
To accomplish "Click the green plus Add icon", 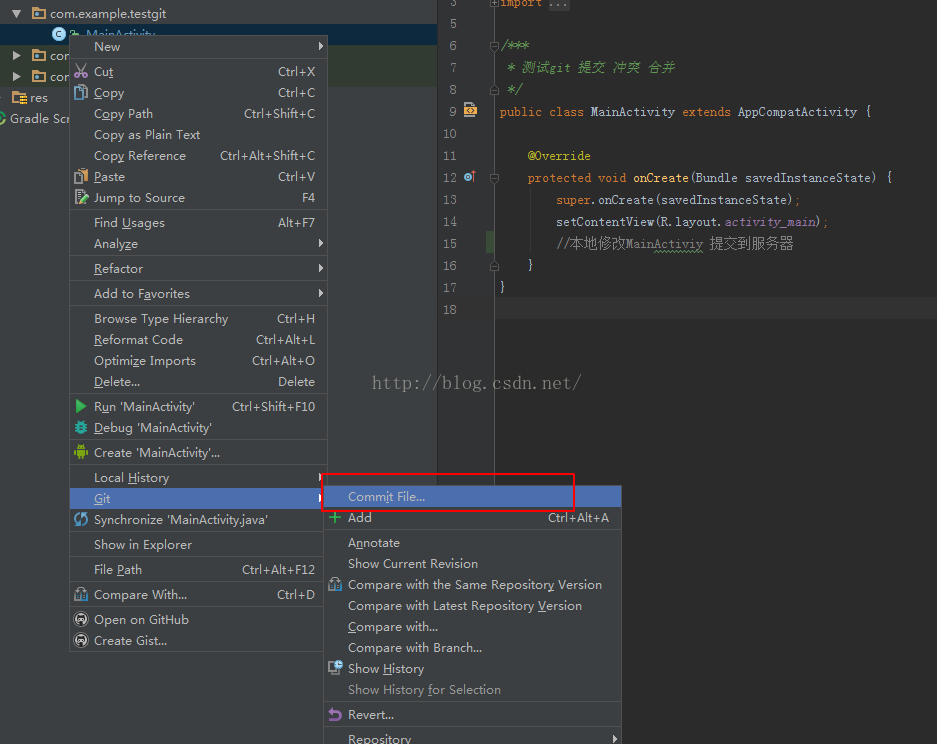I will [x=335, y=518].
